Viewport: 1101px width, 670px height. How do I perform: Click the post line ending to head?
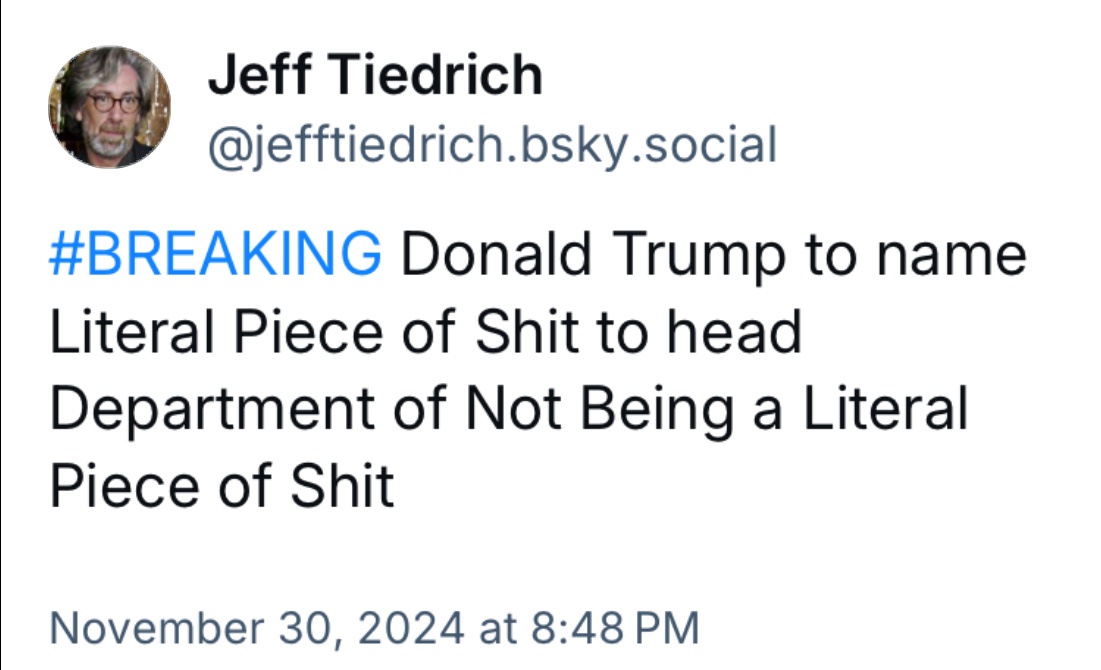click(x=426, y=331)
